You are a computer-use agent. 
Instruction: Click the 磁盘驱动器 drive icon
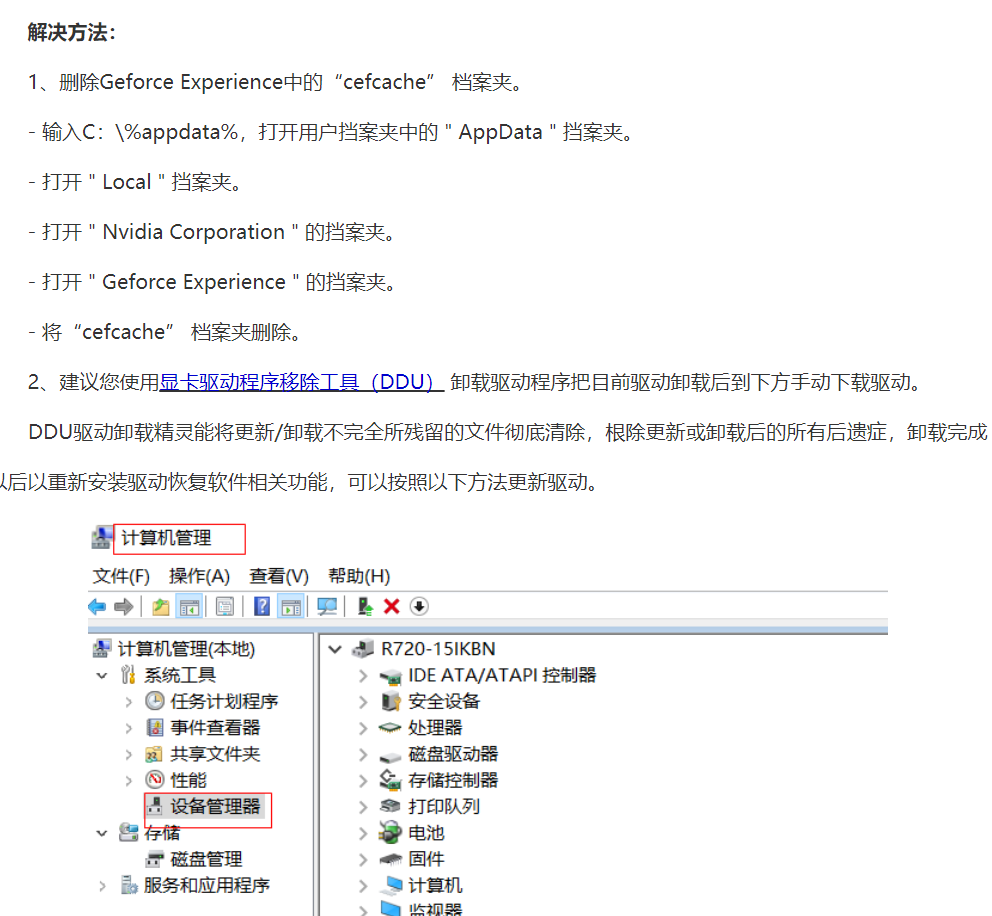click(x=390, y=757)
